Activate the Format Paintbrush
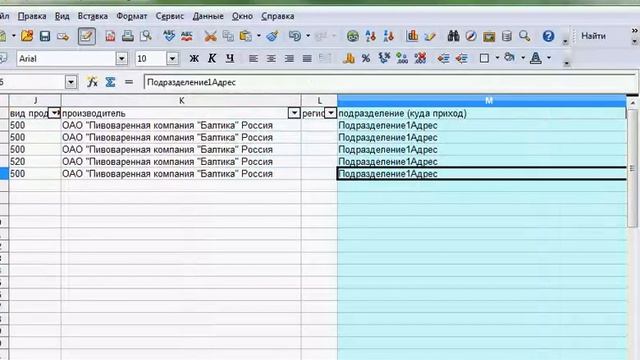 pyautogui.click(x=272, y=36)
